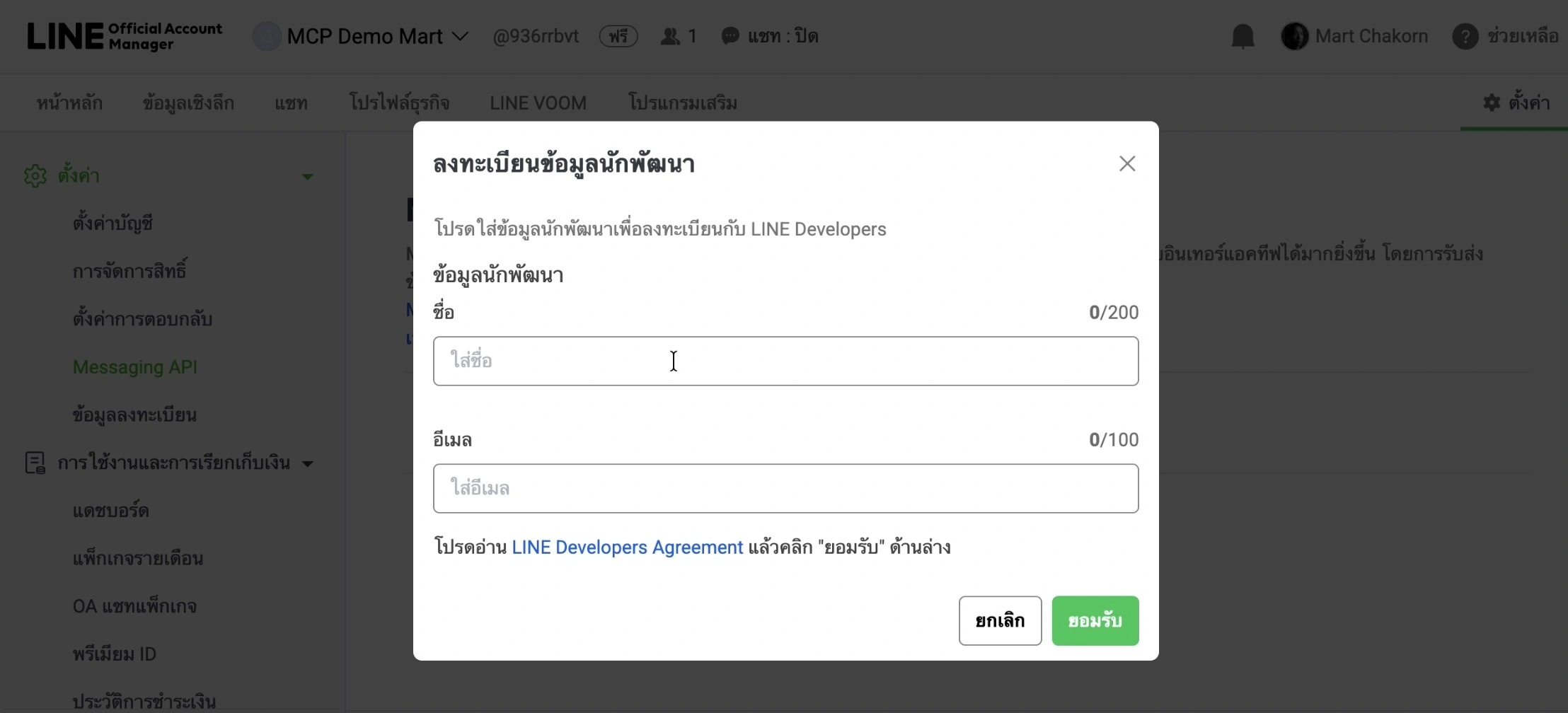Open OA แชทแพ็กเกจ in the sidebar
Viewport: 1568px width, 713px height.
pos(134,606)
